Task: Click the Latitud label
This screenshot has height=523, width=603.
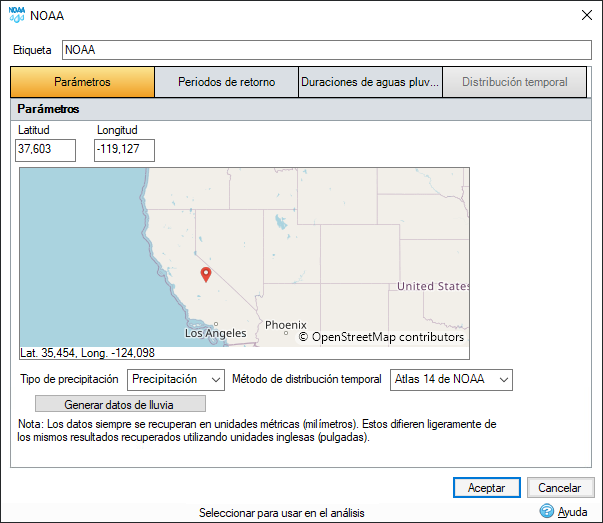Action: pyautogui.click(x=33, y=130)
